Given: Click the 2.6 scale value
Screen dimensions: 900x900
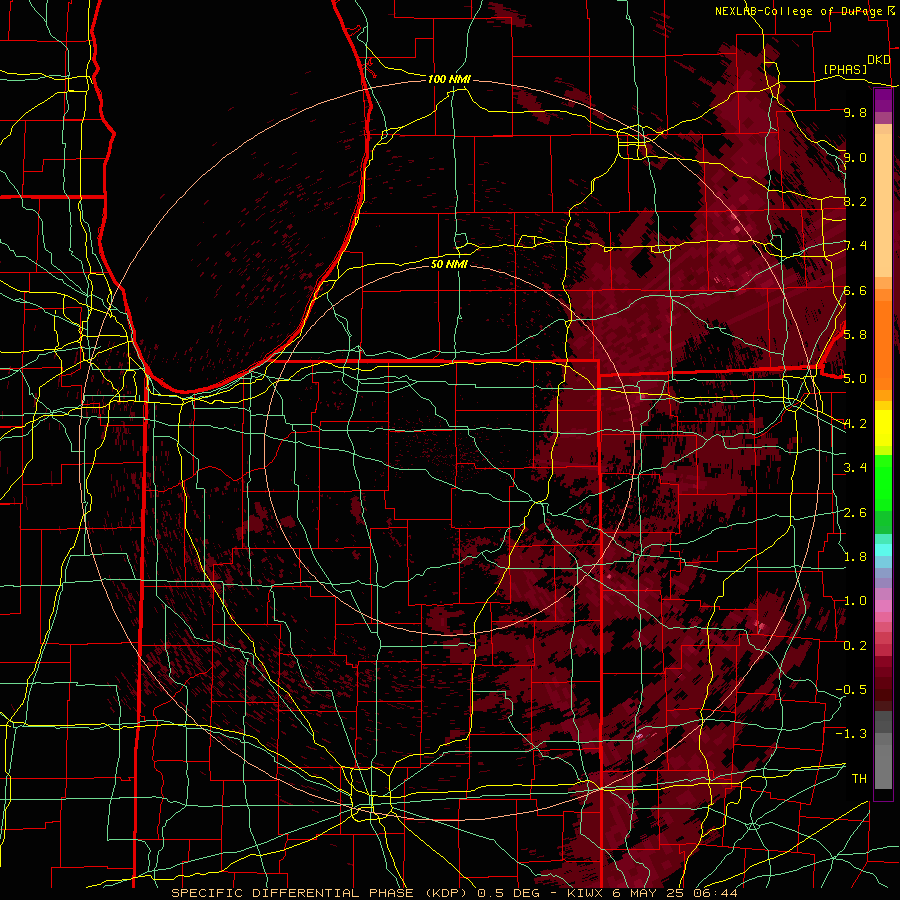Looking at the screenshot, I should [855, 513].
